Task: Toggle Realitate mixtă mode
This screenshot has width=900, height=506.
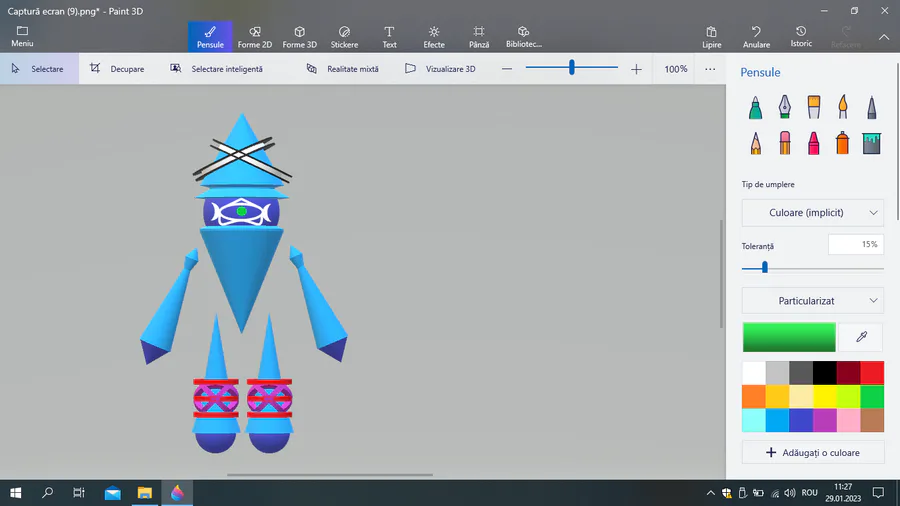Action: coord(343,69)
